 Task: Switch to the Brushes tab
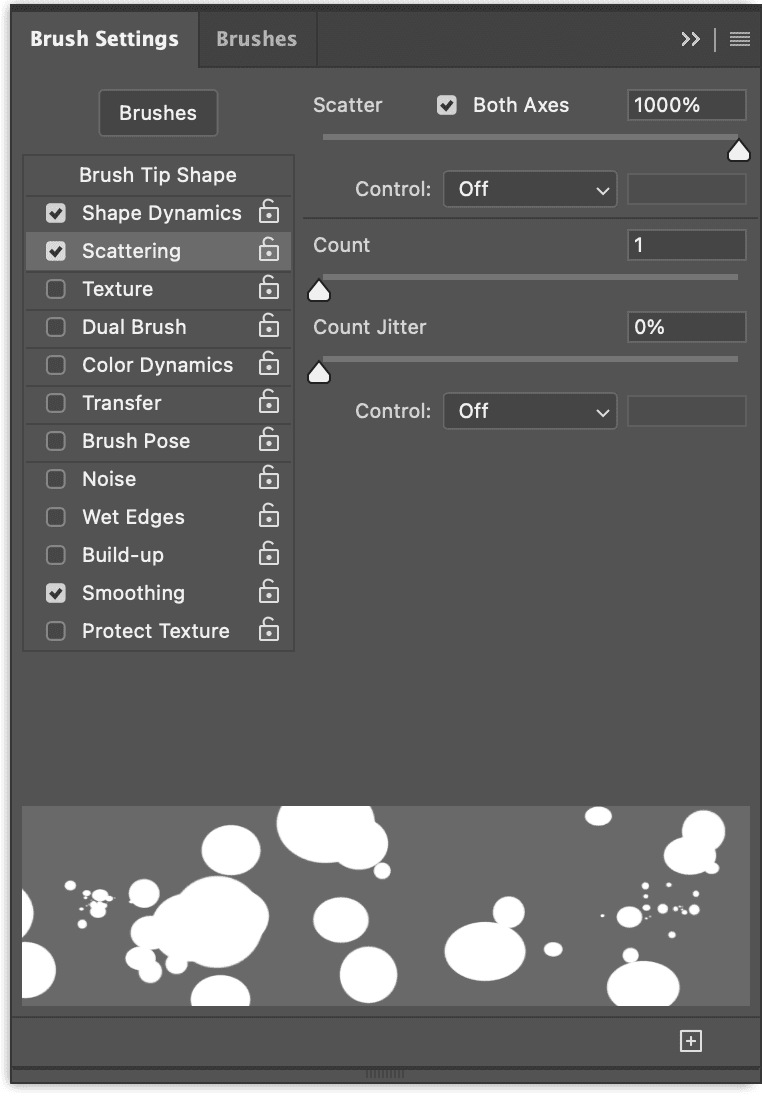tap(256, 38)
